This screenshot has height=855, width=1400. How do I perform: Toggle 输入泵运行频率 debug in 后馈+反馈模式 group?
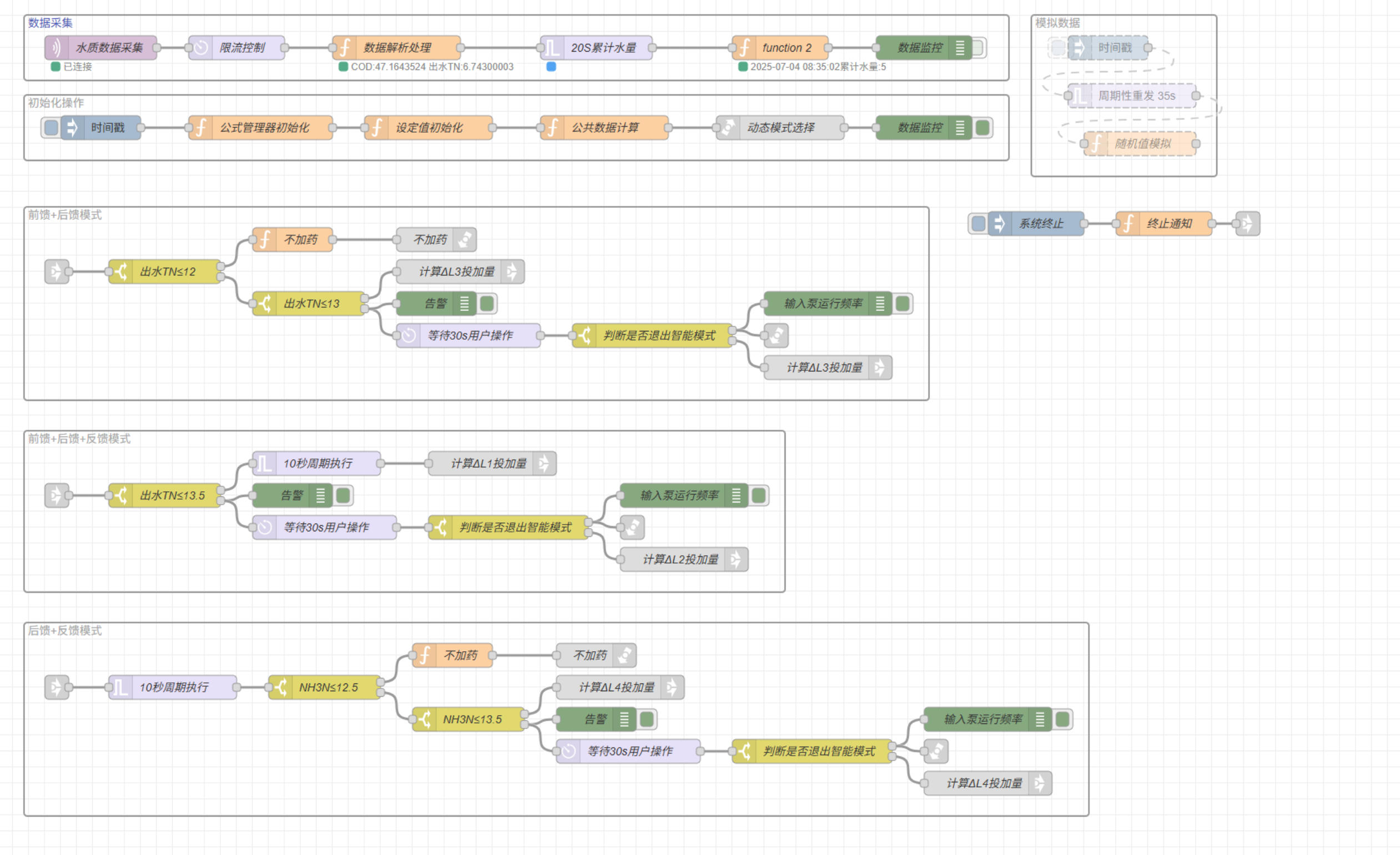[1062, 719]
